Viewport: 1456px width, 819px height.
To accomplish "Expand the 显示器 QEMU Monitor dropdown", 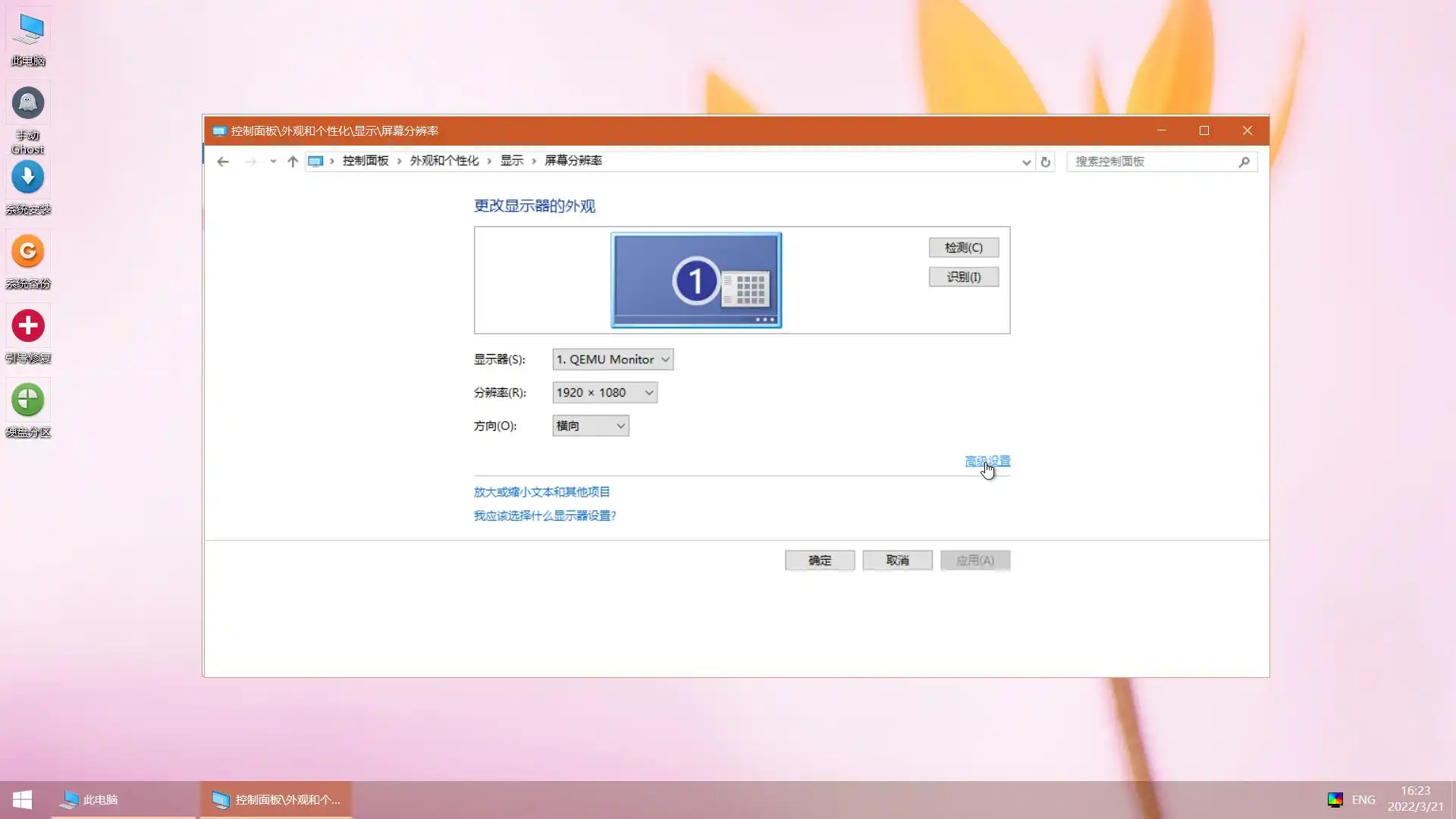I will coord(612,359).
